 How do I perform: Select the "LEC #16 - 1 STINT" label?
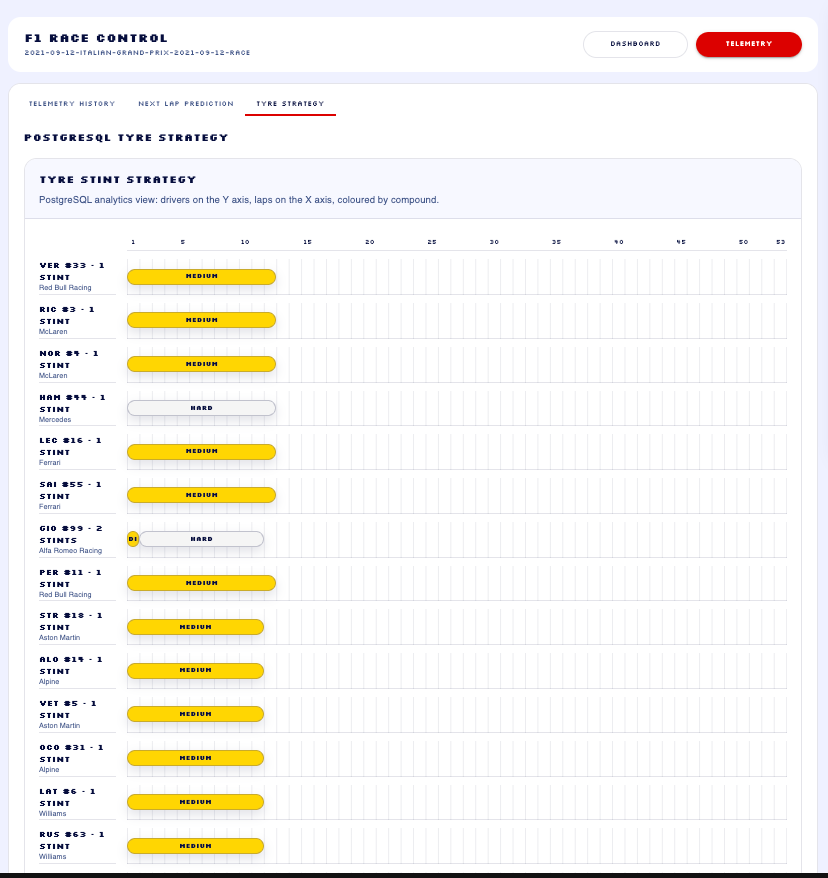pyautogui.click(x=71, y=446)
